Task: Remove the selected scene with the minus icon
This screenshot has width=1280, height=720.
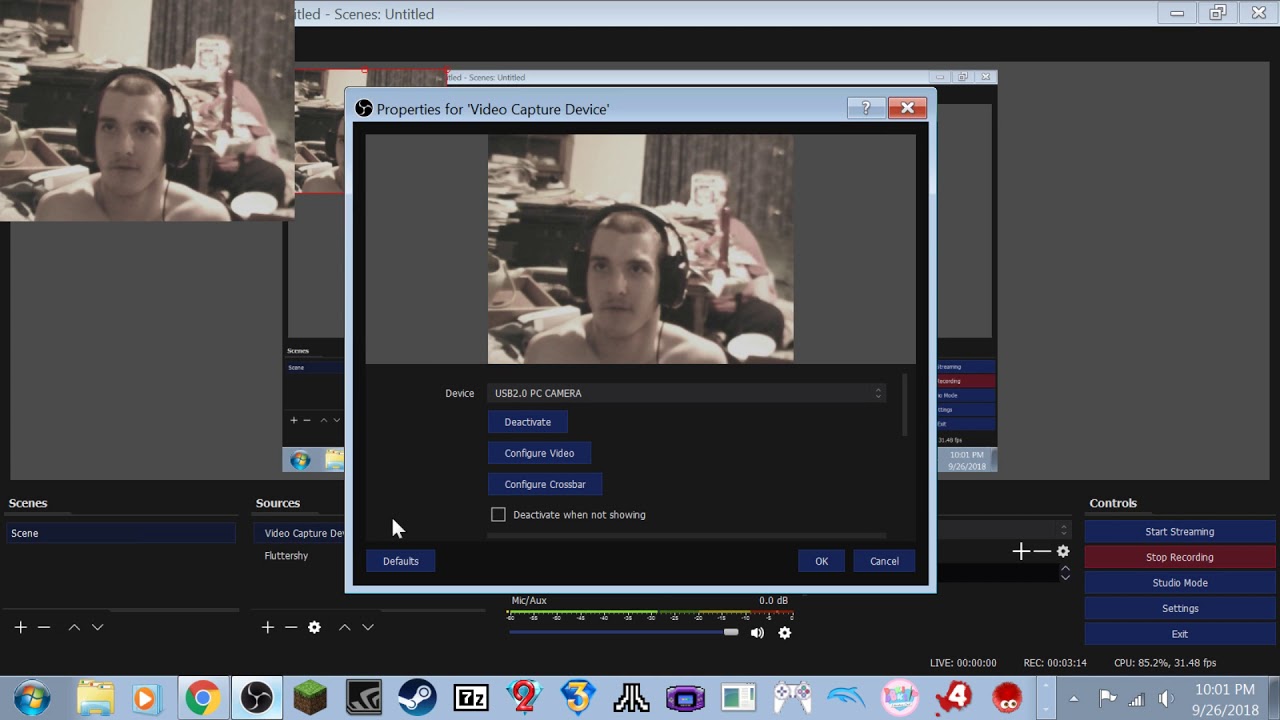Action: click(44, 627)
